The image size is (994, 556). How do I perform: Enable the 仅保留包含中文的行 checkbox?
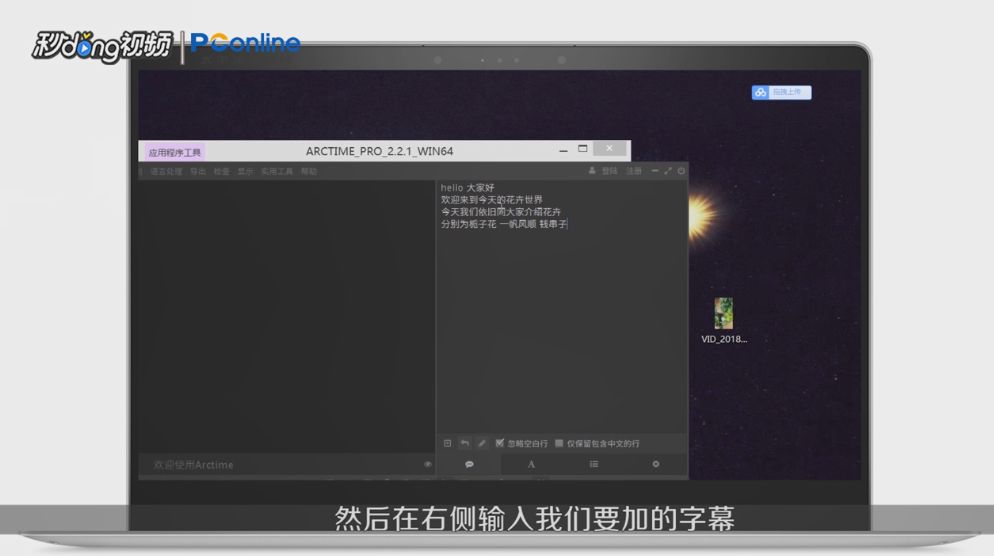pos(559,443)
